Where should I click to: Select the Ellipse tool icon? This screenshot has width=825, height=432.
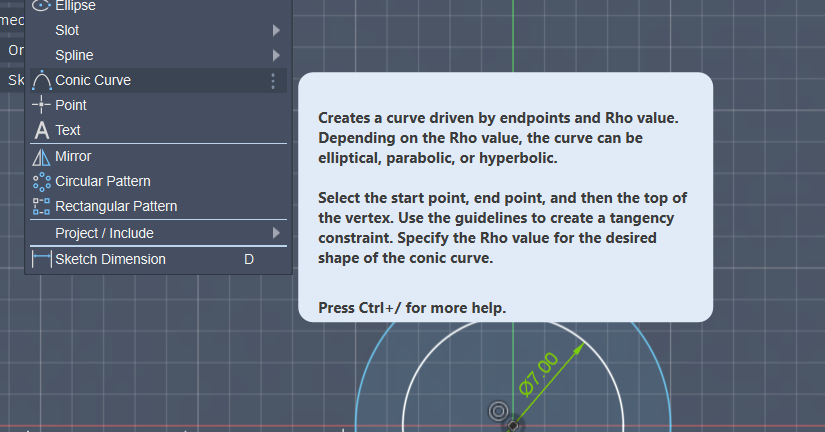41,6
